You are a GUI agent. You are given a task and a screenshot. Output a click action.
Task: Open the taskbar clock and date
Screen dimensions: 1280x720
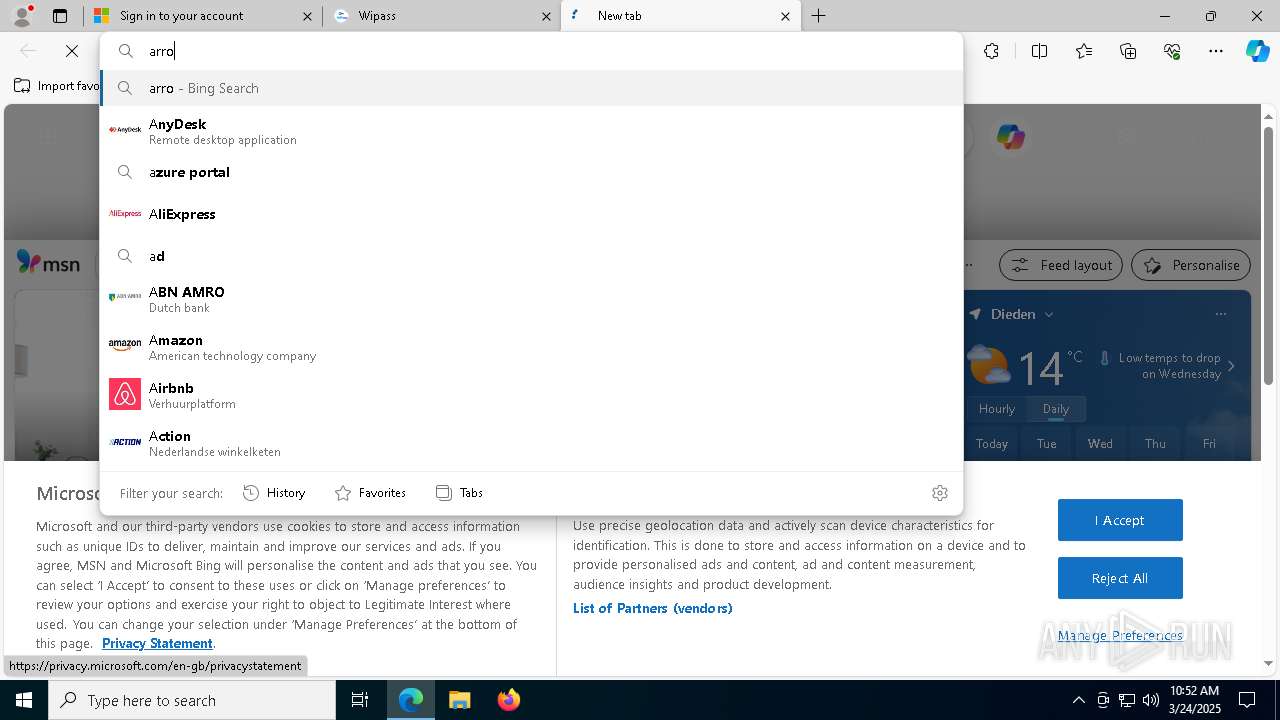coord(1194,700)
